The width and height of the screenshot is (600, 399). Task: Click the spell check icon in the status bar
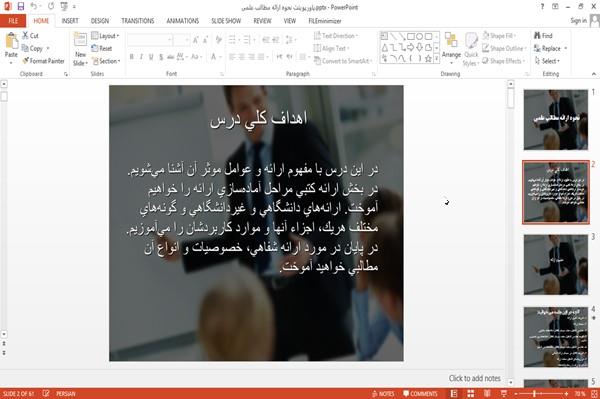46,393
